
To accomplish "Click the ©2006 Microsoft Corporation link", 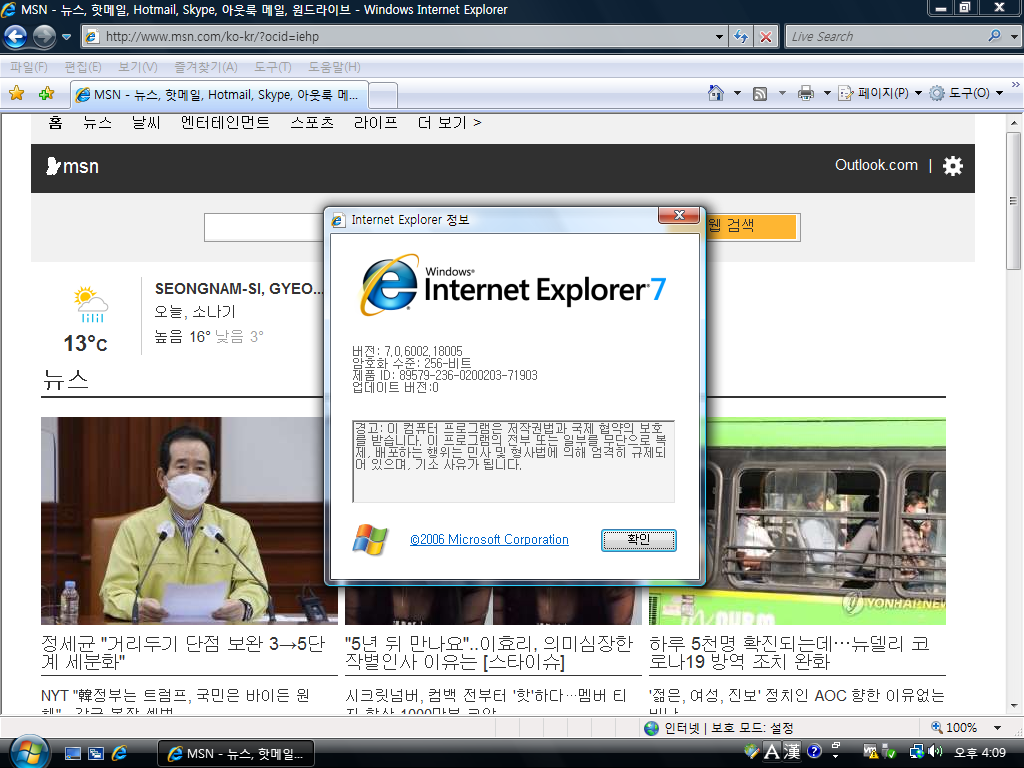I will click(489, 539).
